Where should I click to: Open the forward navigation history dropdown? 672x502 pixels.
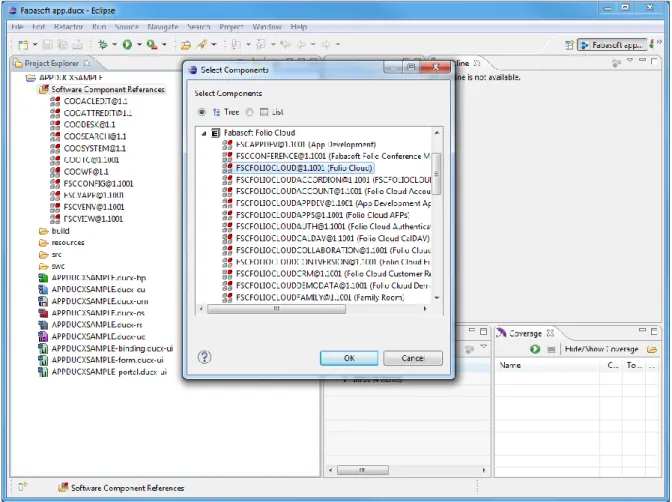tap(338, 44)
